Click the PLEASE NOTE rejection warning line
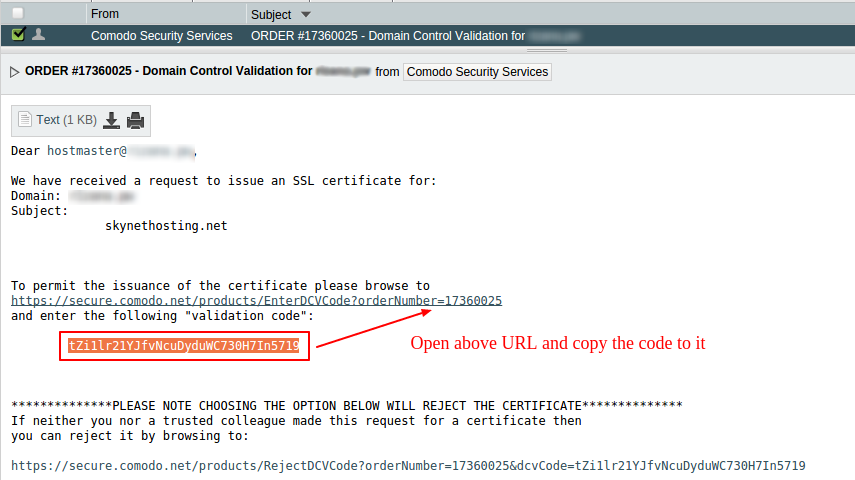 (347, 406)
